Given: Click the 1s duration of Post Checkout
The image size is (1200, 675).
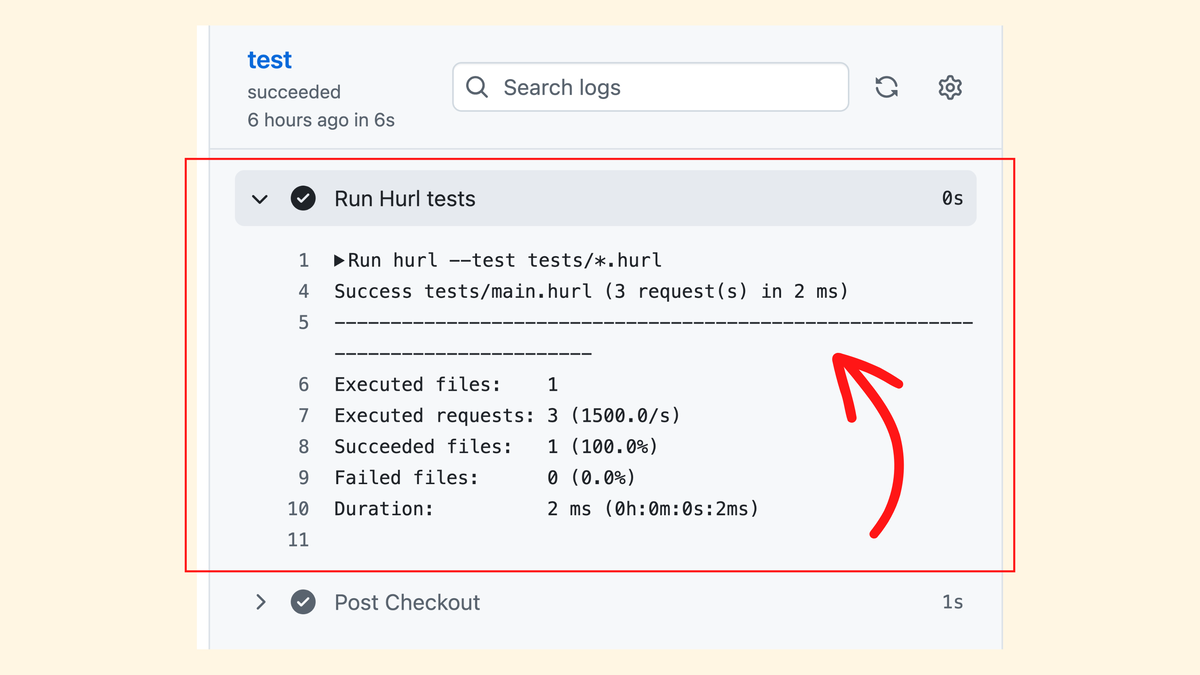Looking at the screenshot, I should click(x=952, y=602).
